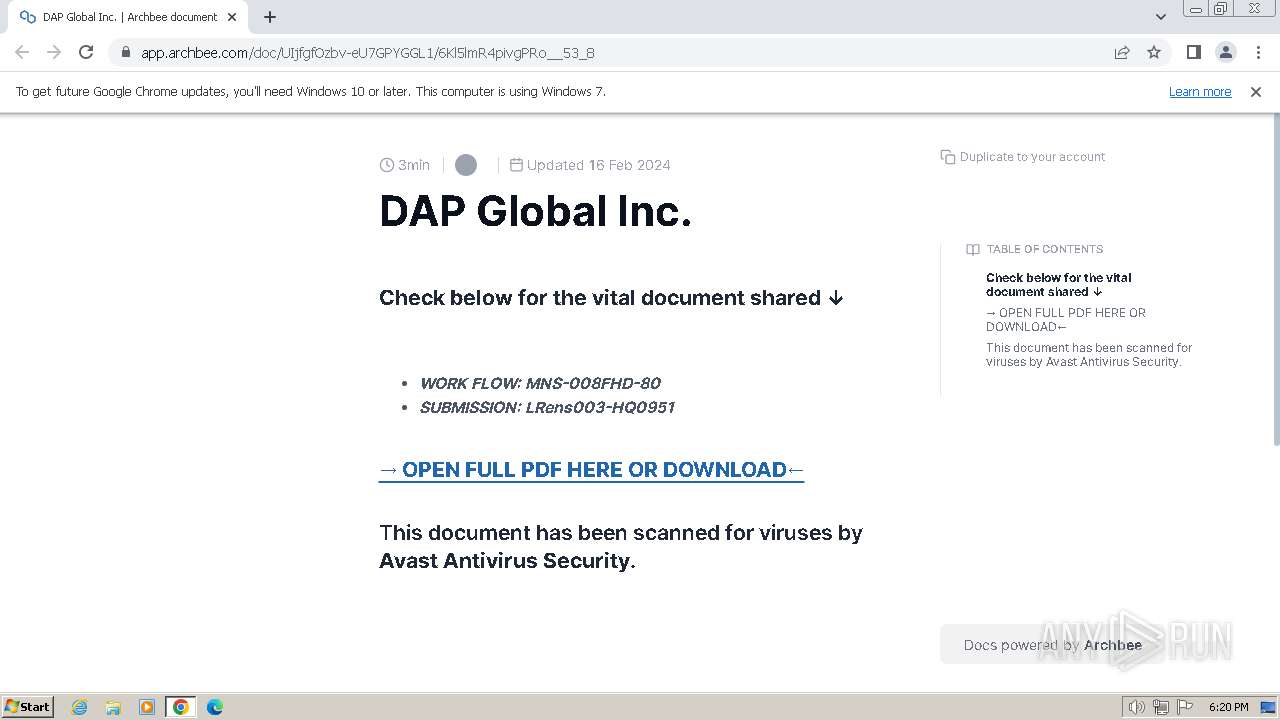The width and height of the screenshot is (1280, 720).
Task: Click the 6:20 PM taskbar clock
Action: click(x=1228, y=707)
